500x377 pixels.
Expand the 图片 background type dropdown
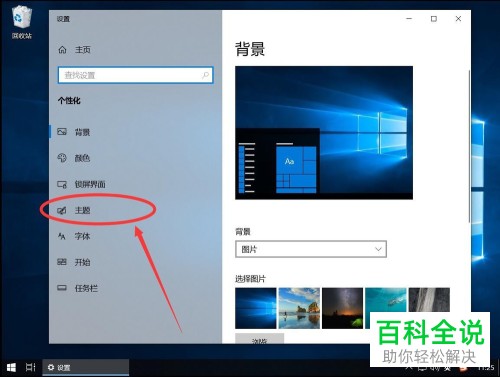click(311, 249)
